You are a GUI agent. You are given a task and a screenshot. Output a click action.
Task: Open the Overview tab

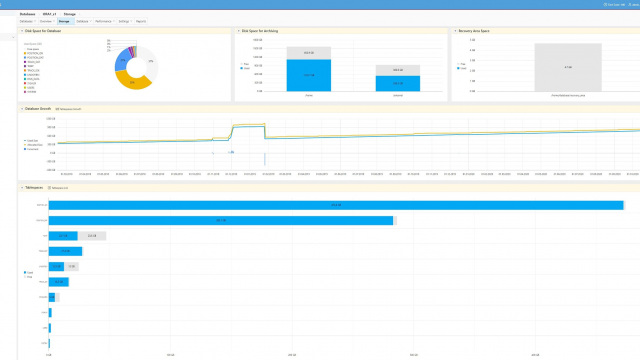(46, 21)
